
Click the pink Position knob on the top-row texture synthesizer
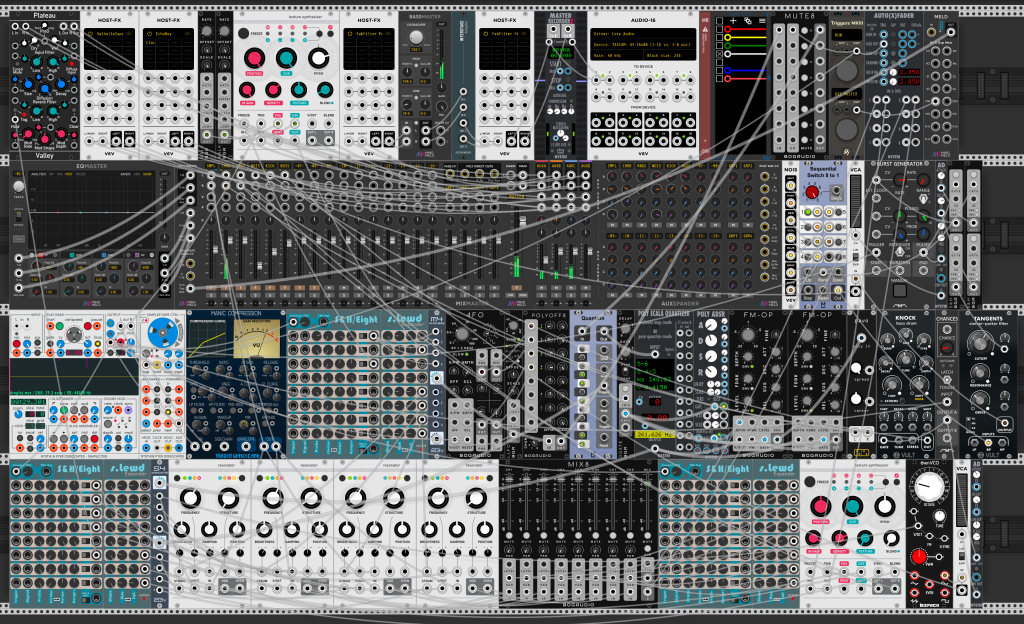(254, 59)
